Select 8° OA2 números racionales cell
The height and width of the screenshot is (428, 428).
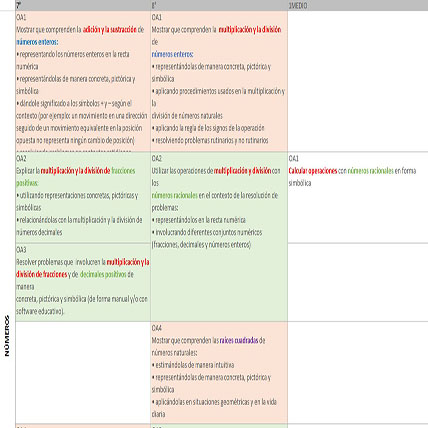219,237
